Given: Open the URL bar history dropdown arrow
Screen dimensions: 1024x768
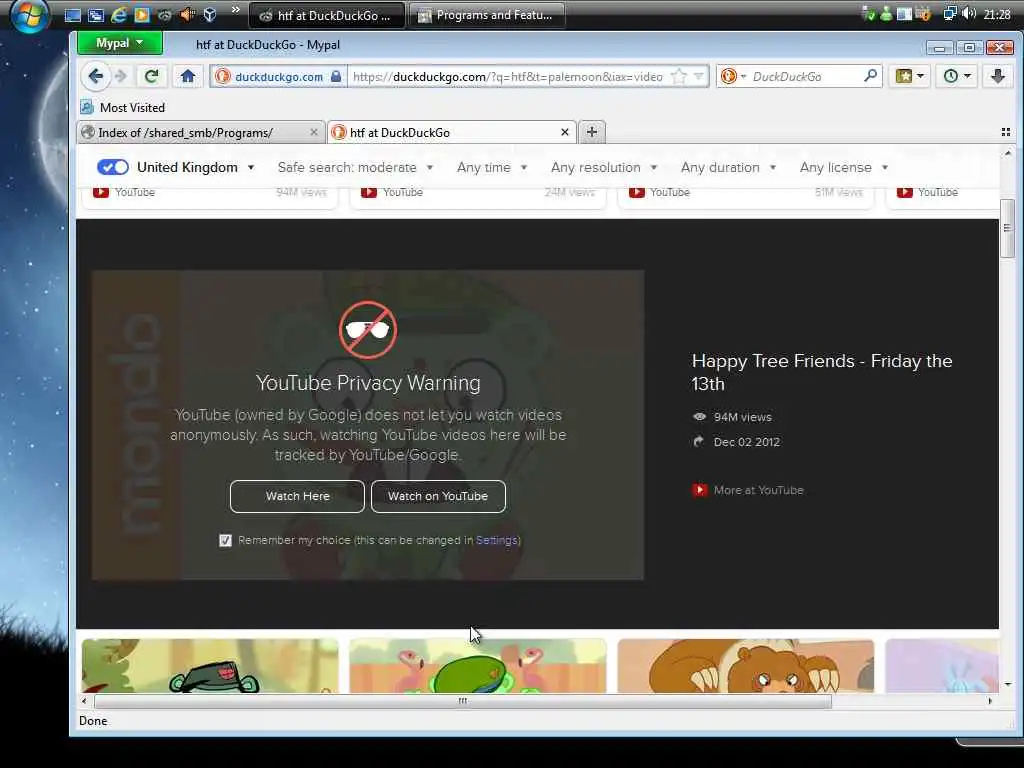Looking at the screenshot, I should [699, 76].
